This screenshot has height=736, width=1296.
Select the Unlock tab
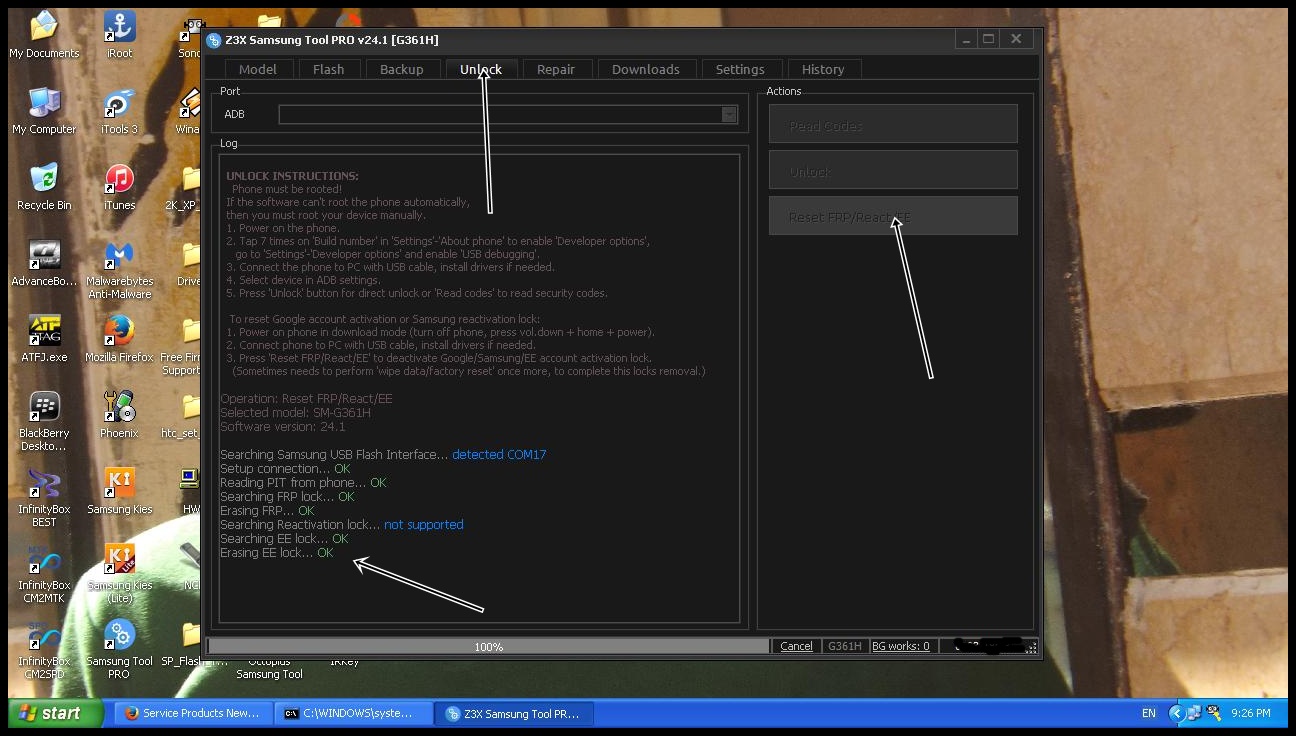coord(481,69)
